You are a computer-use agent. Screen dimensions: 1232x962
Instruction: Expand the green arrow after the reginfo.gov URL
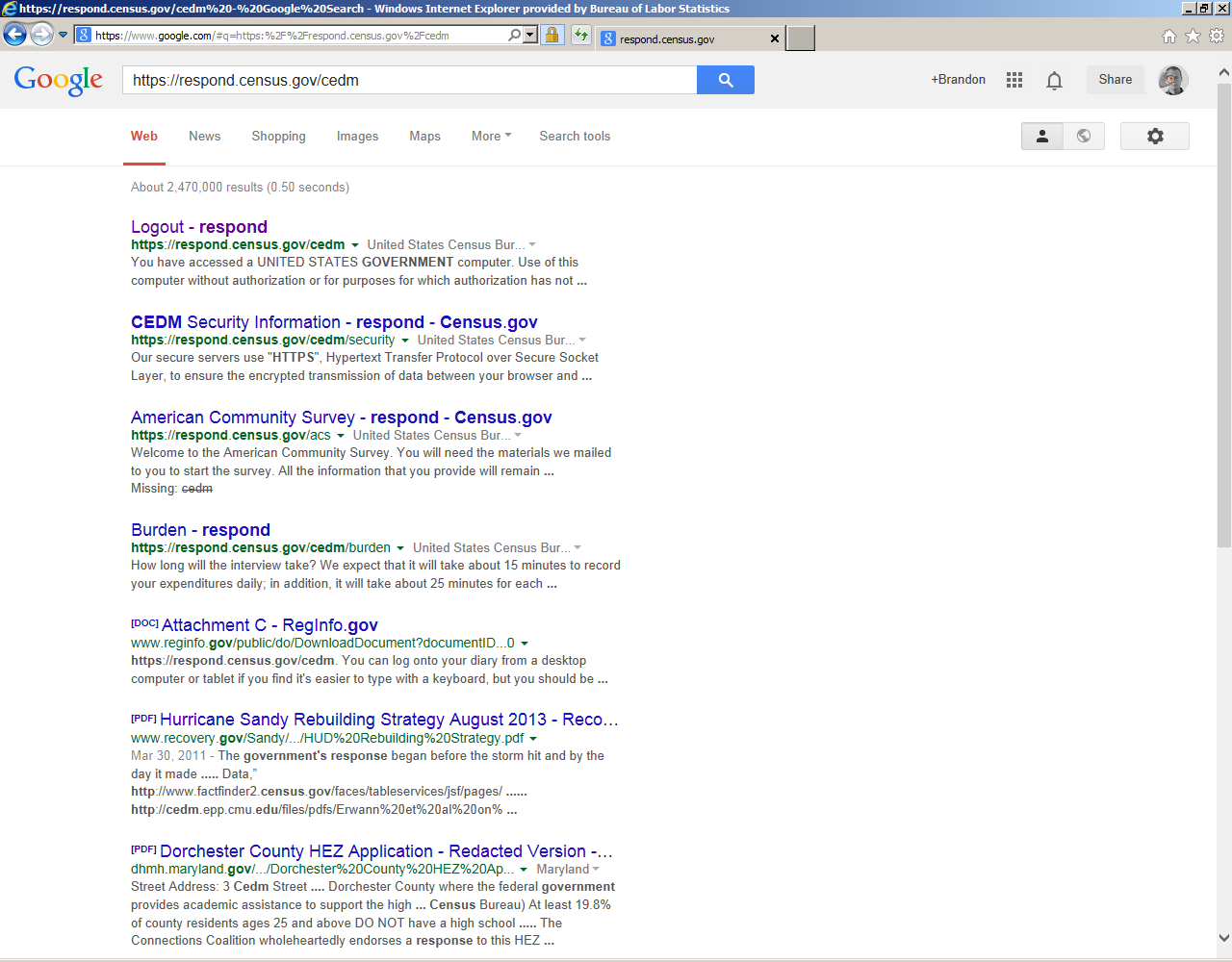[525, 644]
